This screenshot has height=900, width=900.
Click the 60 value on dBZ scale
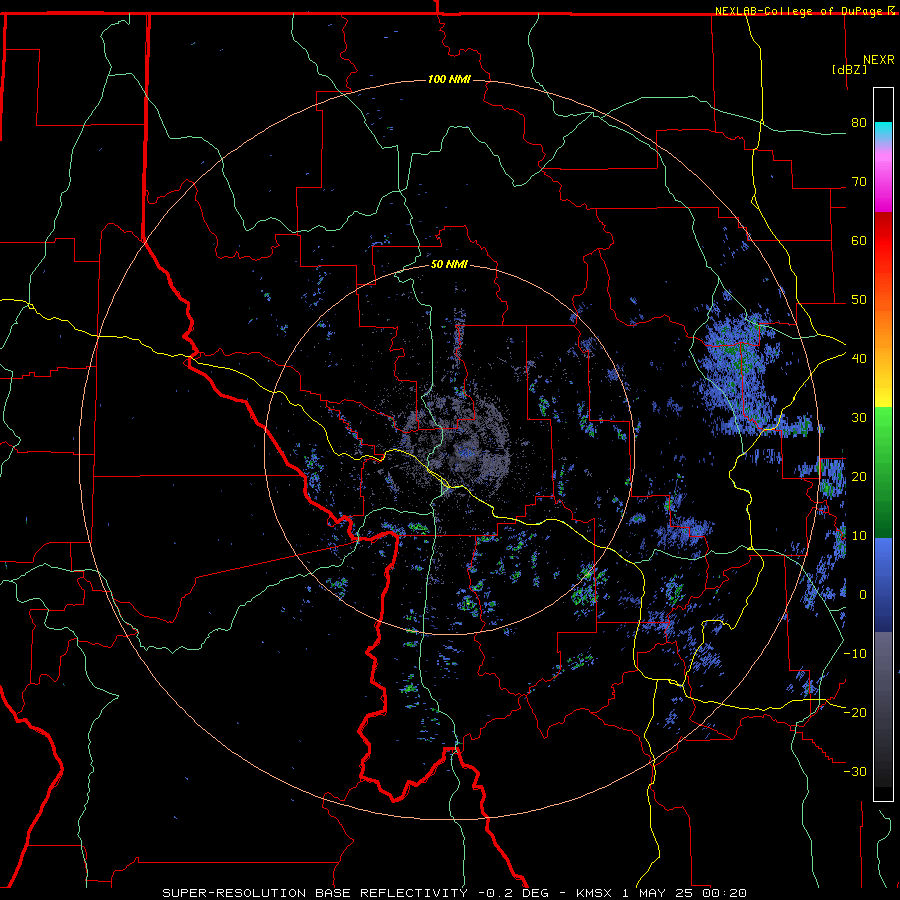click(x=859, y=240)
